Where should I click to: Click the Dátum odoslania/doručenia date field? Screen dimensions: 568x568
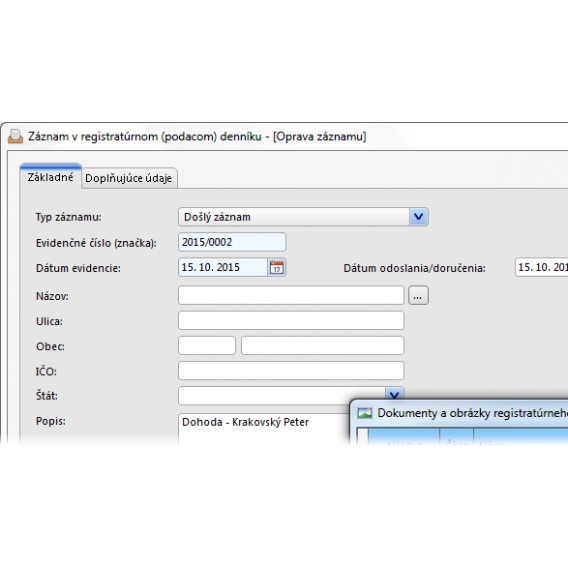(x=542, y=268)
